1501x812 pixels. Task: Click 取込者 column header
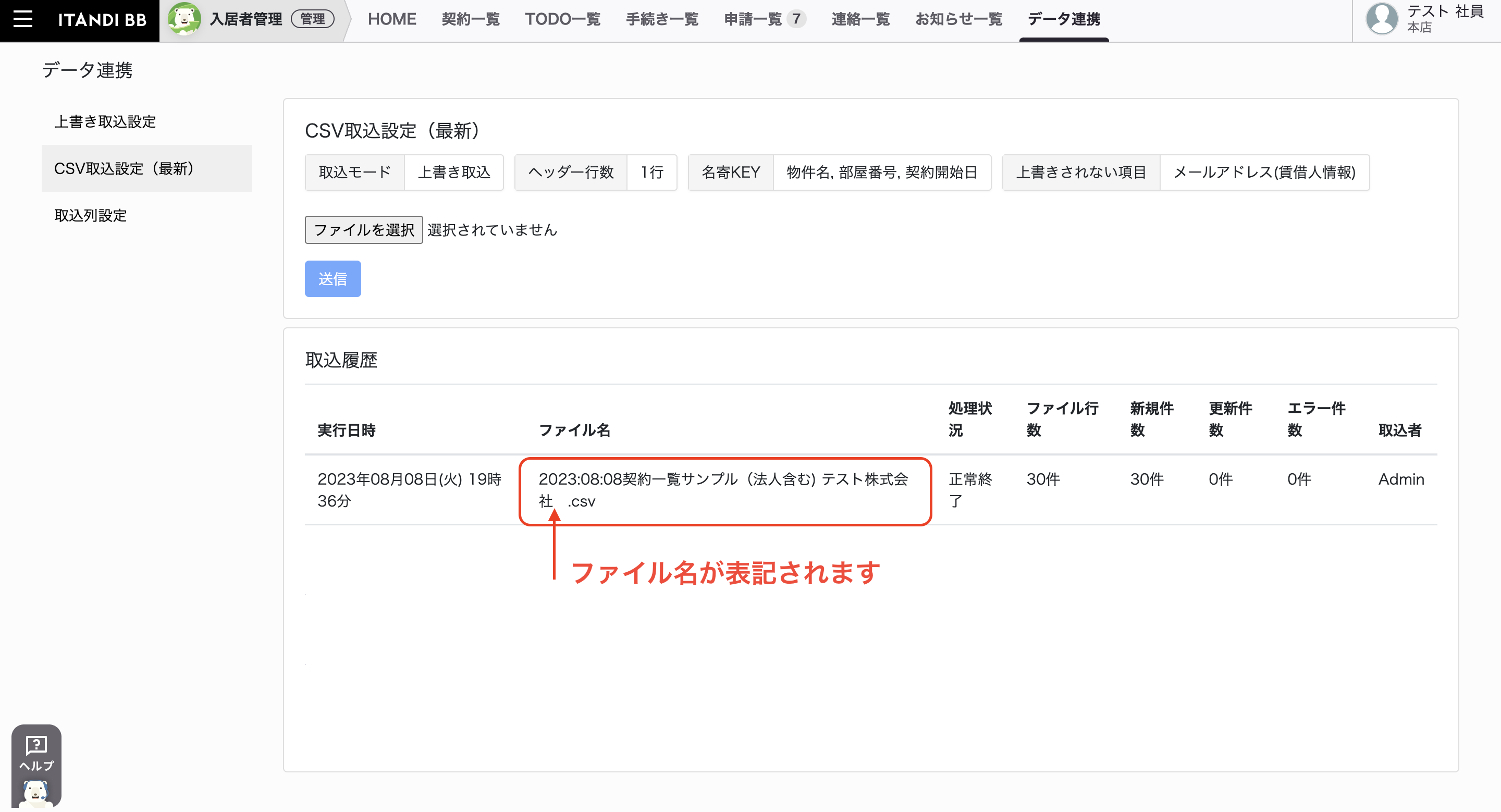coord(1399,430)
